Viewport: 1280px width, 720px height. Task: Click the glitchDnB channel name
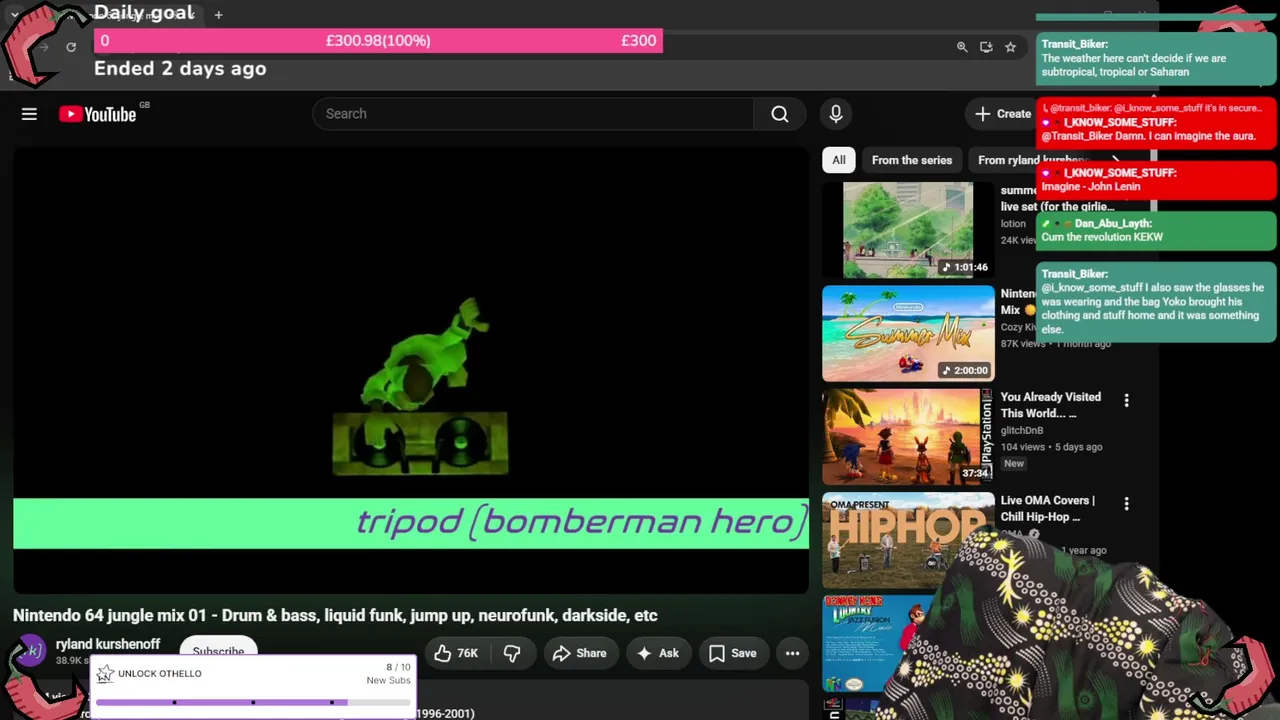(1022, 430)
